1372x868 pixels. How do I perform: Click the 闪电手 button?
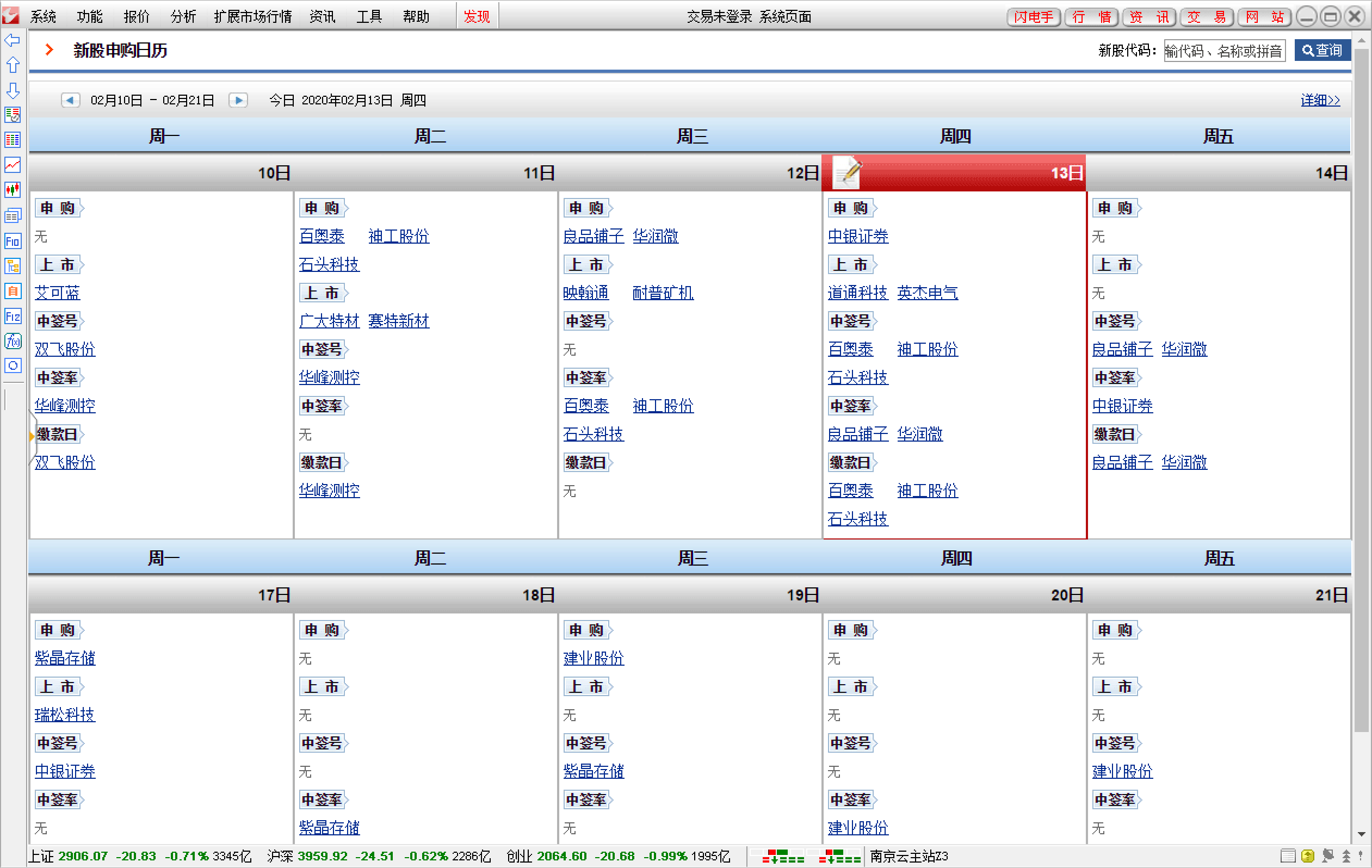pyautogui.click(x=1034, y=16)
